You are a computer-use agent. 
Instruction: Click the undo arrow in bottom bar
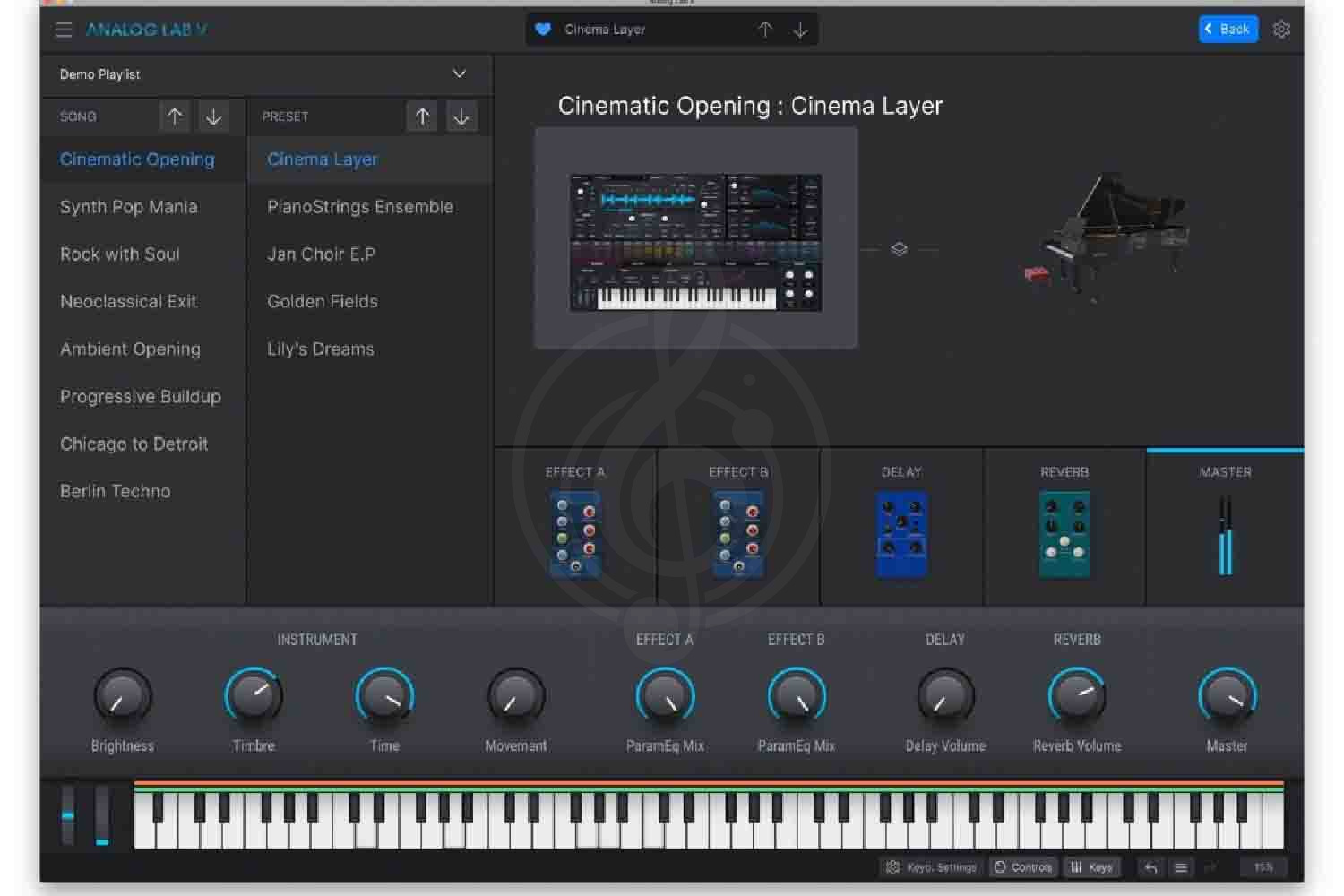1151,867
